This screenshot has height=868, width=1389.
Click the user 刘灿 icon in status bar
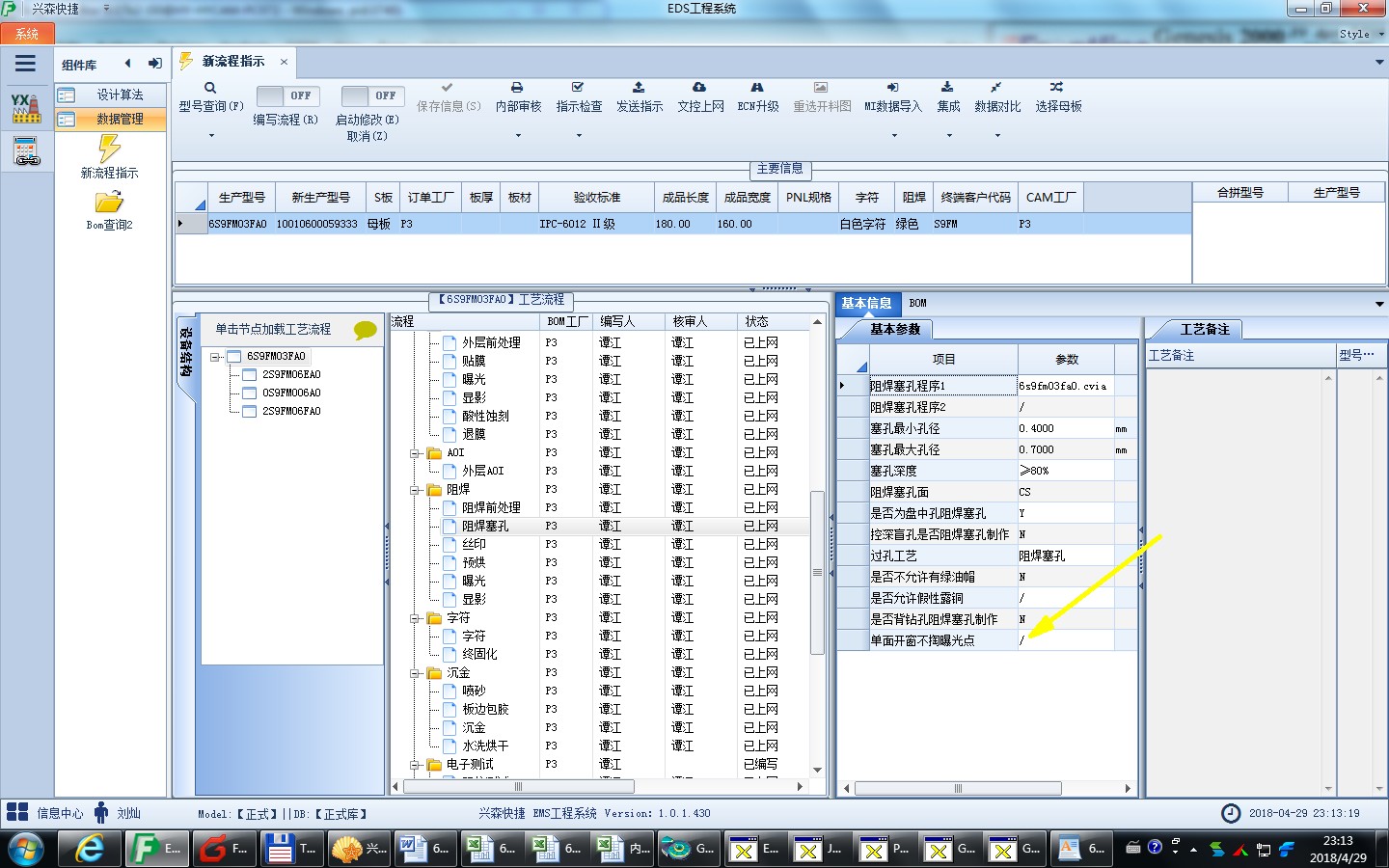(101, 812)
